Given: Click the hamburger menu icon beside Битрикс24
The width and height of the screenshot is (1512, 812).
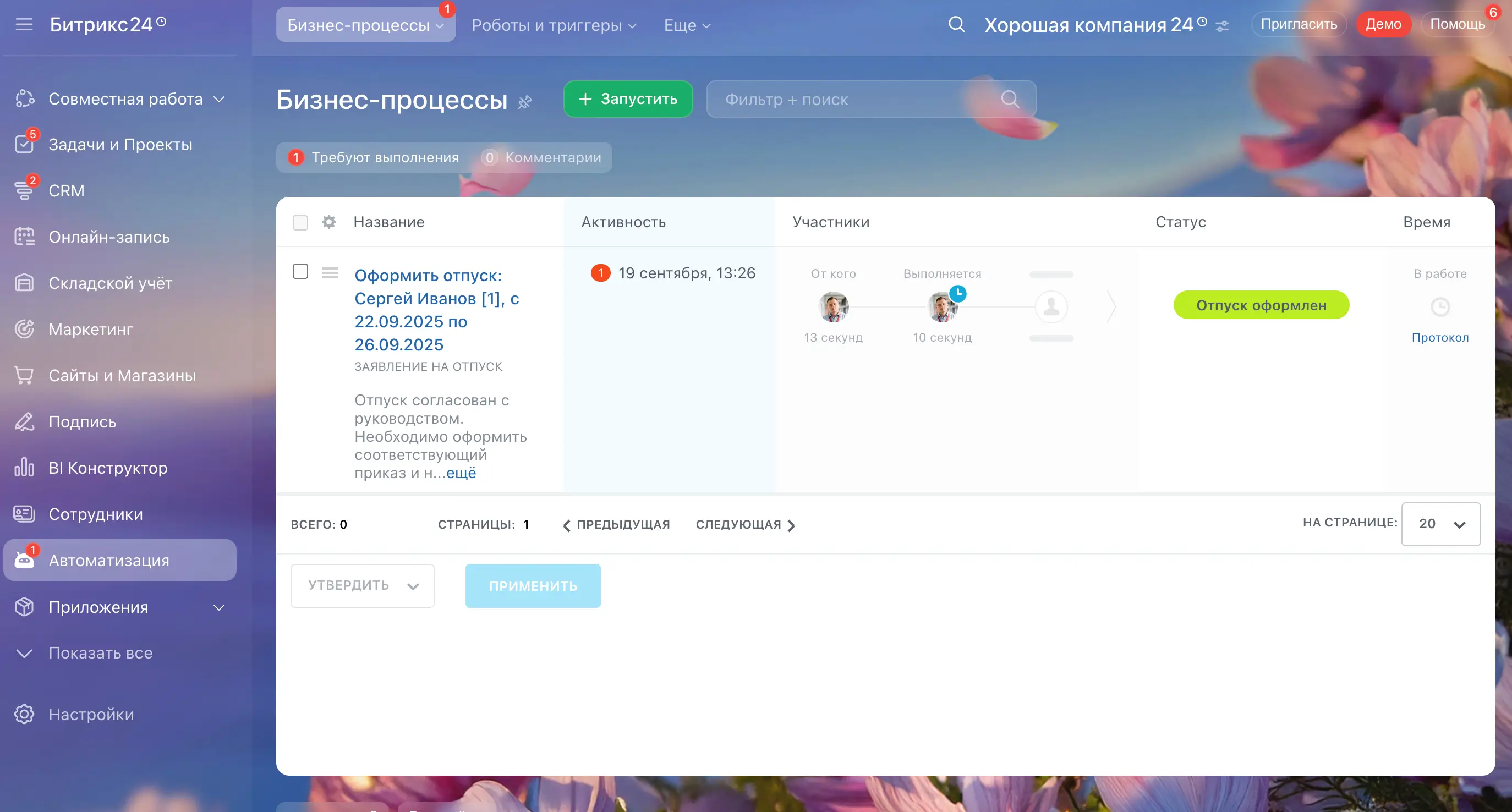Looking at the screenshot, I should pyautogui.click(x=24, y=25).
